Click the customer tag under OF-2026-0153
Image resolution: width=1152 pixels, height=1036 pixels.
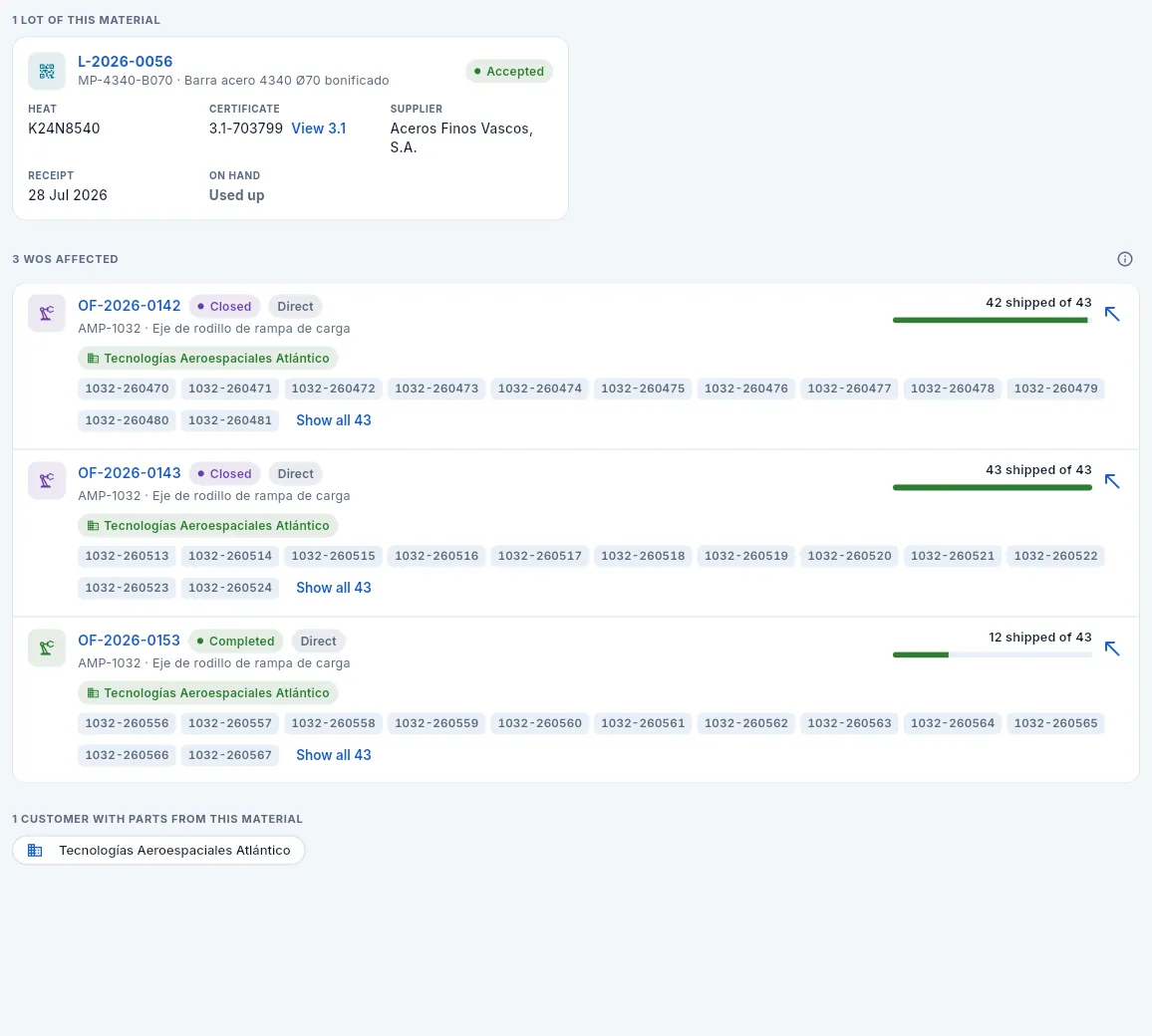point(208,693)
